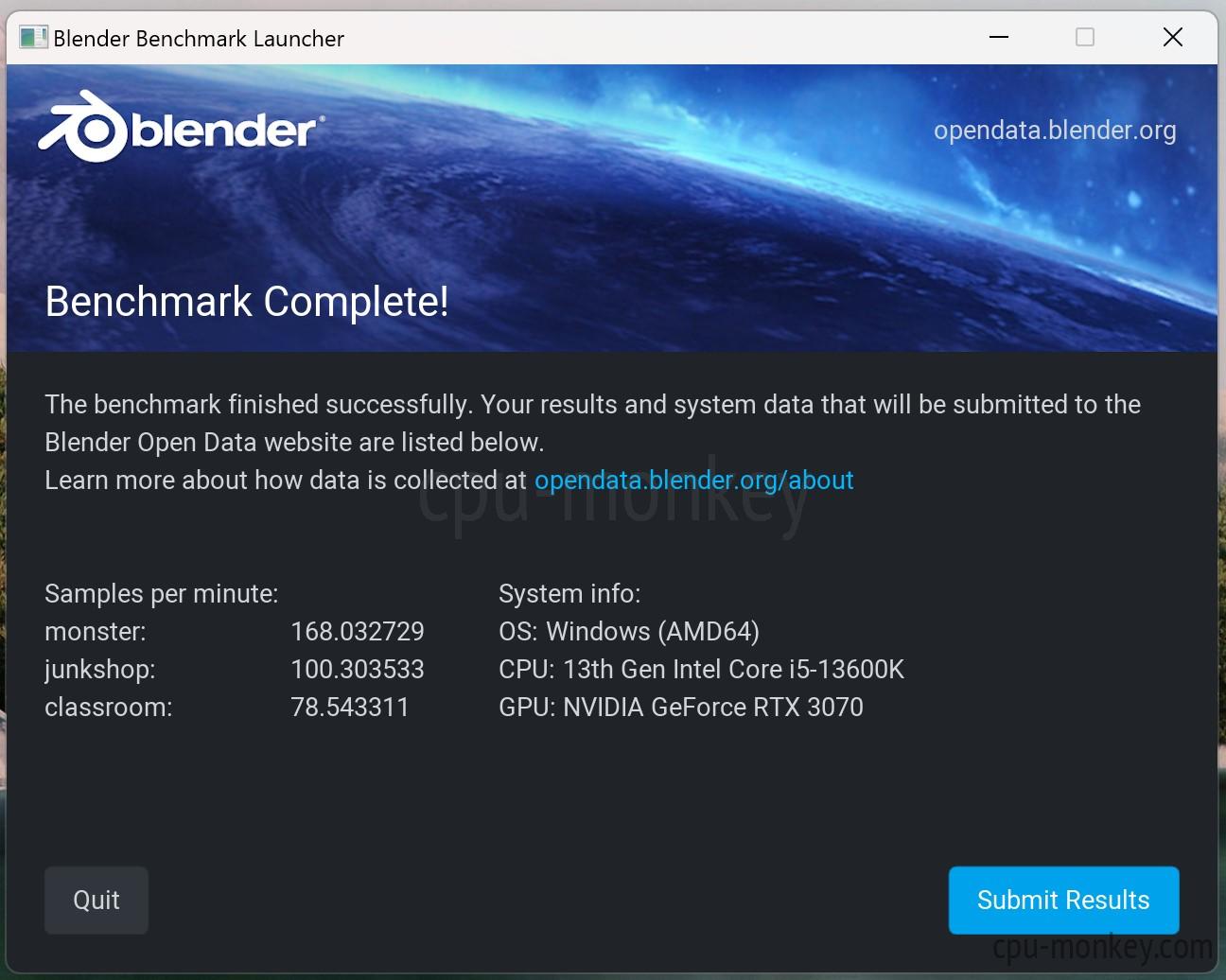The width and height of the screenshot is (1226, 980).
Task: Click the opendata.blender.org text in the banner
Action: pos(1055,131)
